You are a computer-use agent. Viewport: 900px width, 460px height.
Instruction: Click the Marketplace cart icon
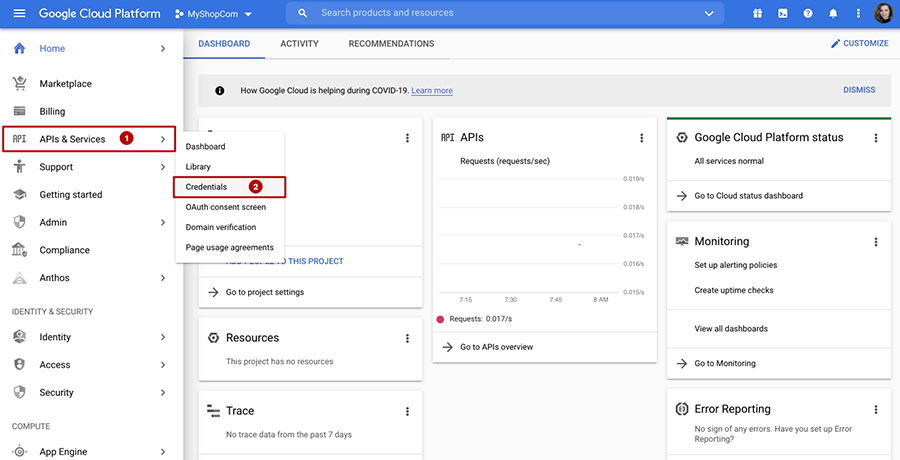pyautogui.click(x=20, y=83)
